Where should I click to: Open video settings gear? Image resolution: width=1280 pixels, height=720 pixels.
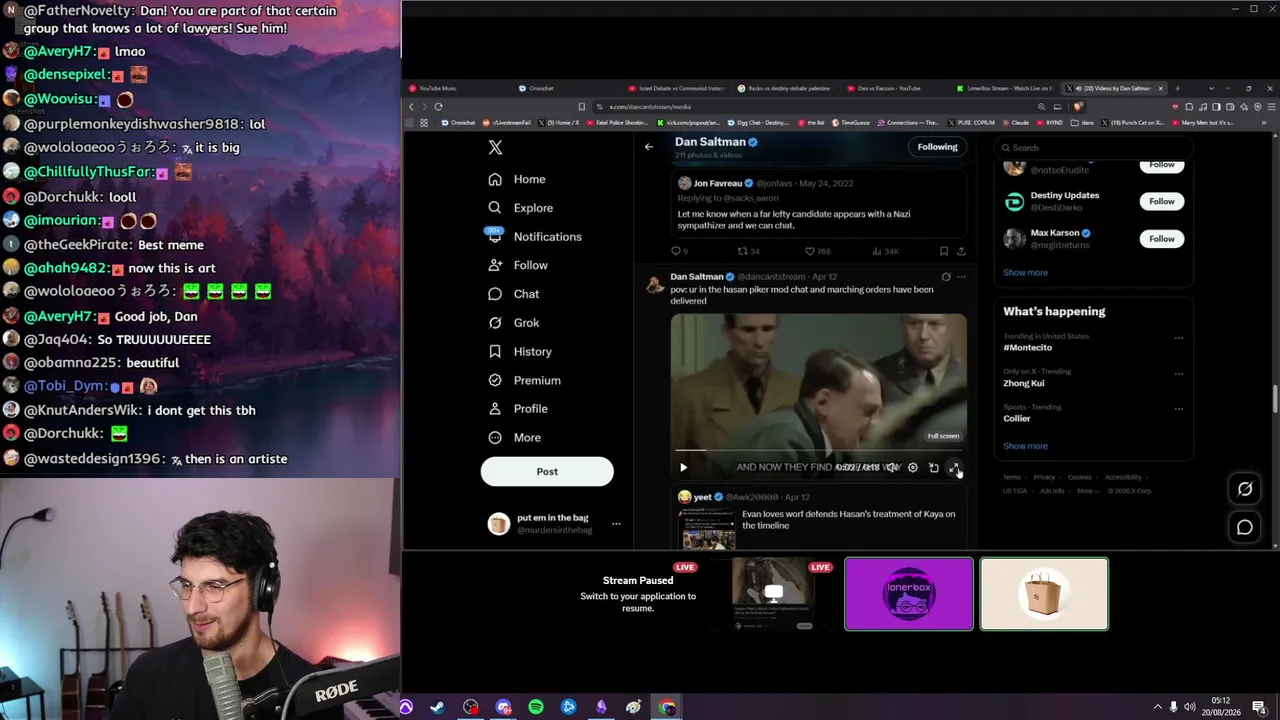point(912,467)
